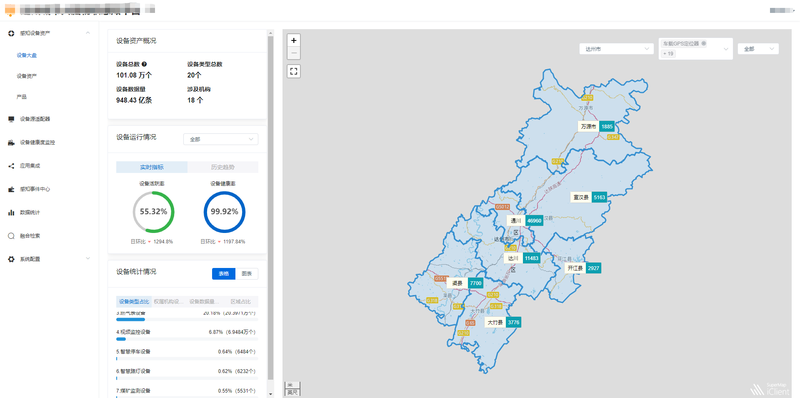Collapse the 感知设备资产 menu chevron

(x=88, y=33)
